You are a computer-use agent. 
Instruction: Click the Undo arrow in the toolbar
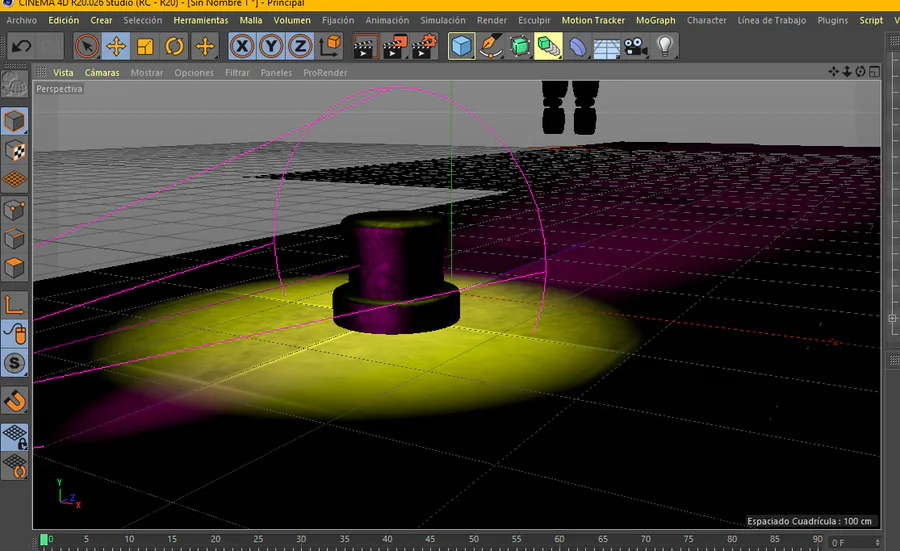click(22, 46)
